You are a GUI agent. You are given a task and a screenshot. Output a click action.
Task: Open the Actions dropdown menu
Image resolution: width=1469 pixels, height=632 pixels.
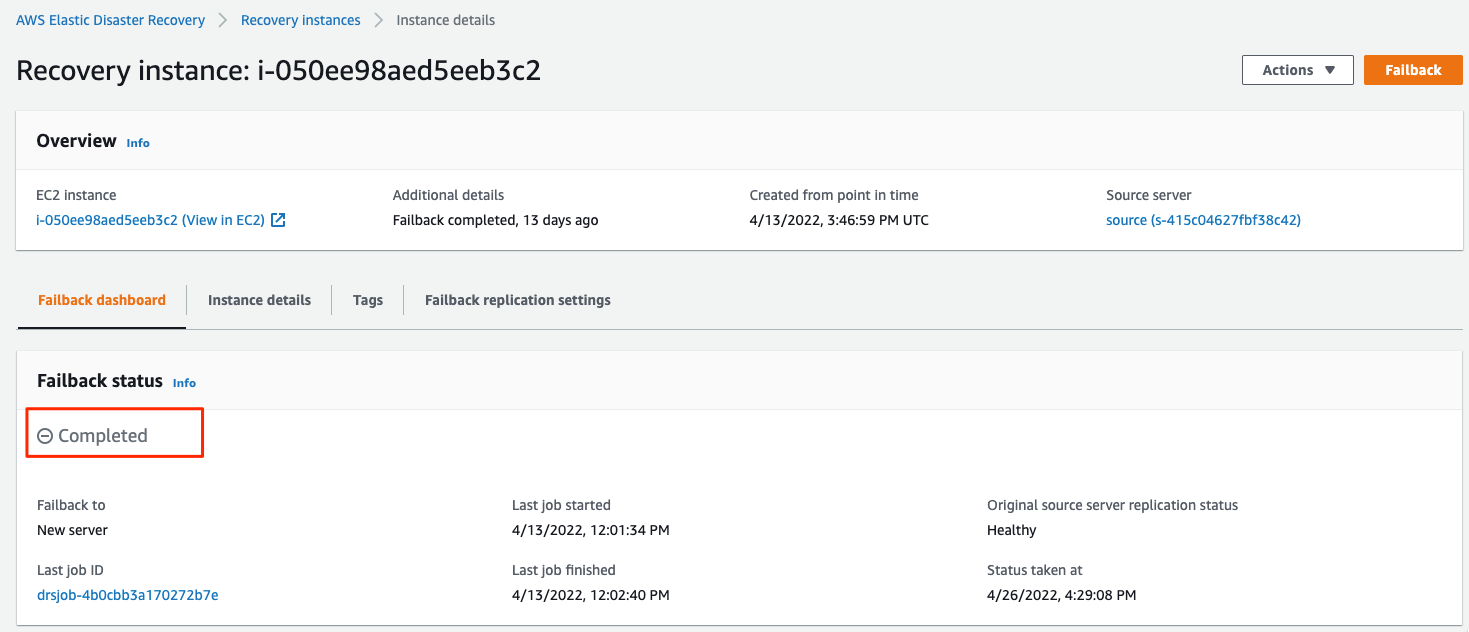[x=1297, y=70]
